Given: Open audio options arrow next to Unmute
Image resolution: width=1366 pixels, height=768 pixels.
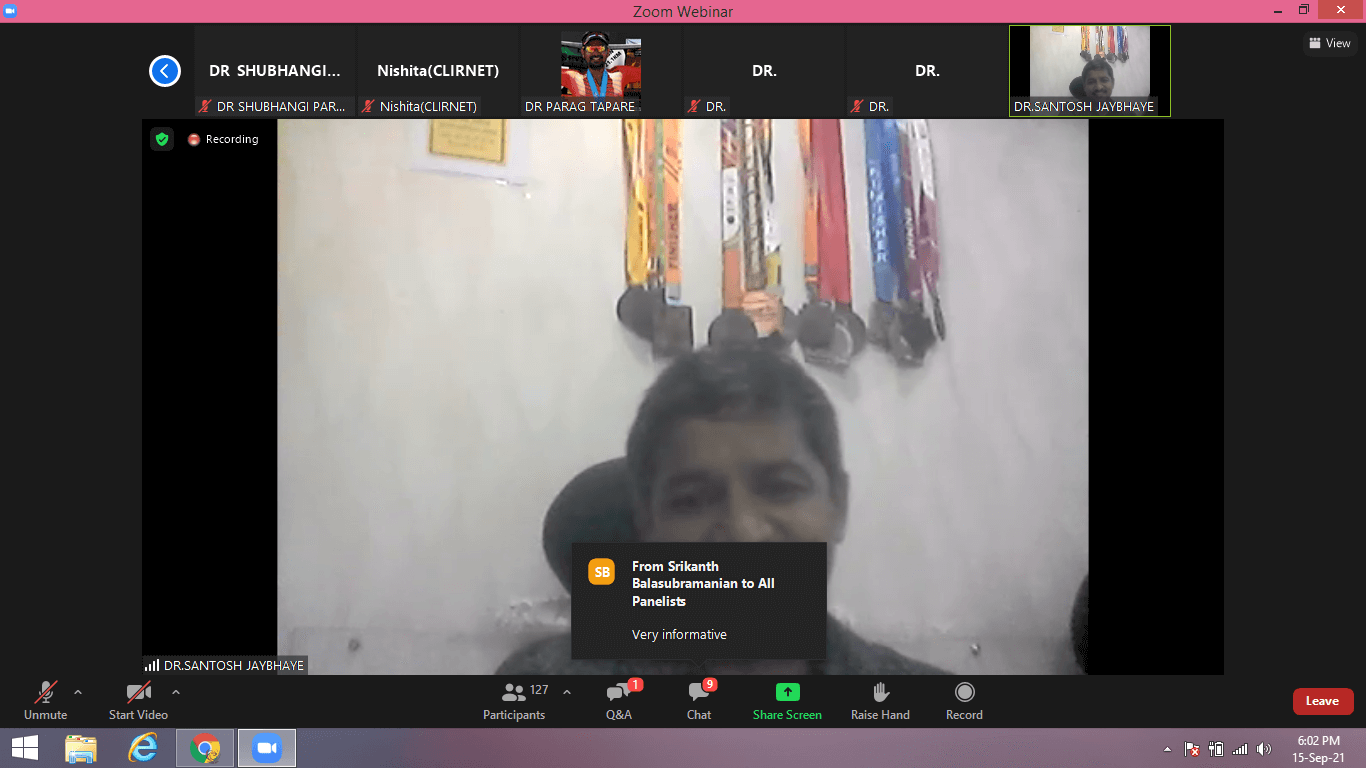Looking at the screenshot, I should (x=78, y=692).
